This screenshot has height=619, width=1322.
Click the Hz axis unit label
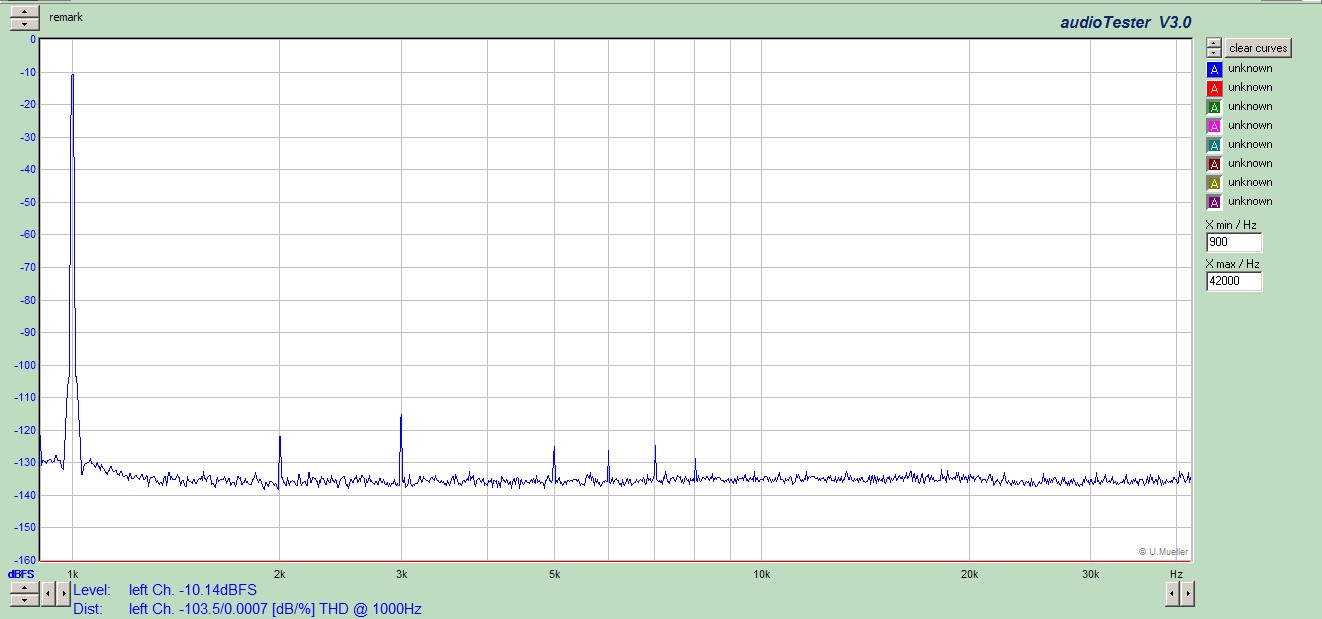1176,574
